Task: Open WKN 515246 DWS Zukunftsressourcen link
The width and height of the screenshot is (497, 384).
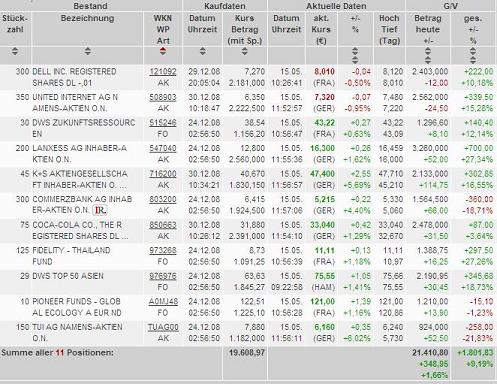Action: point(163,123)
